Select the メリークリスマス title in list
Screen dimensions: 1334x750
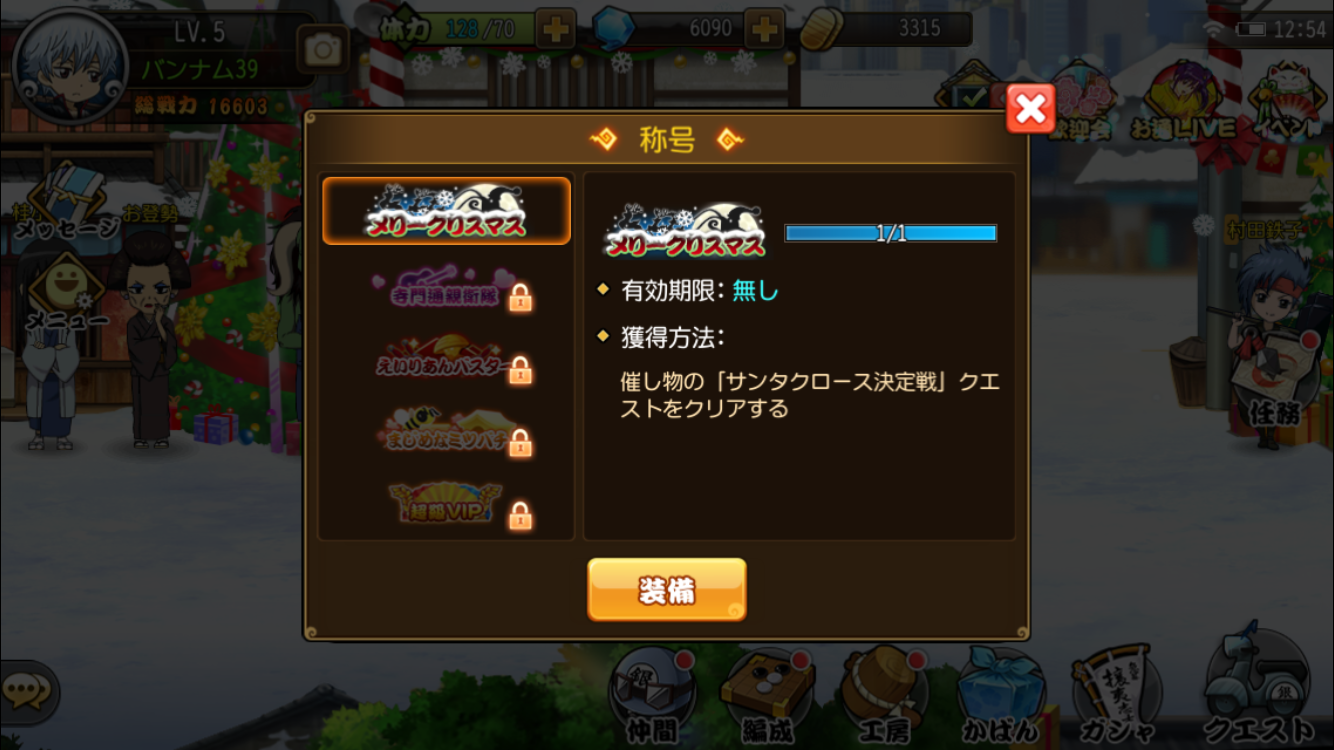(446, 211)
